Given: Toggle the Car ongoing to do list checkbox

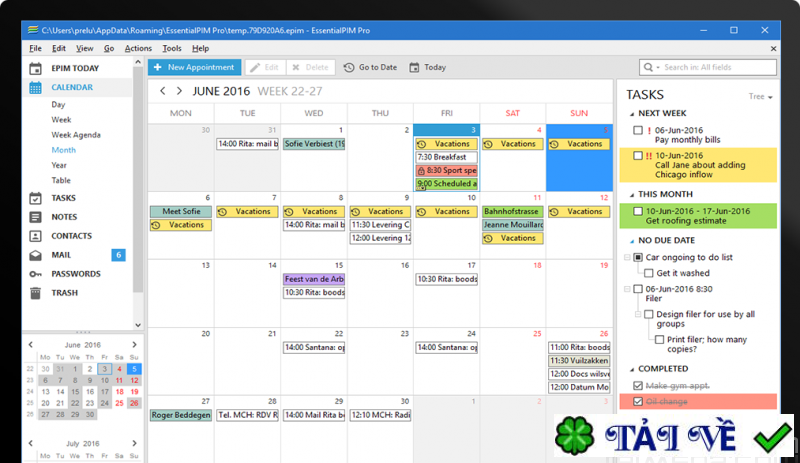Looking at the screenshot, I should pyautogui.click(x=638, y=257).
